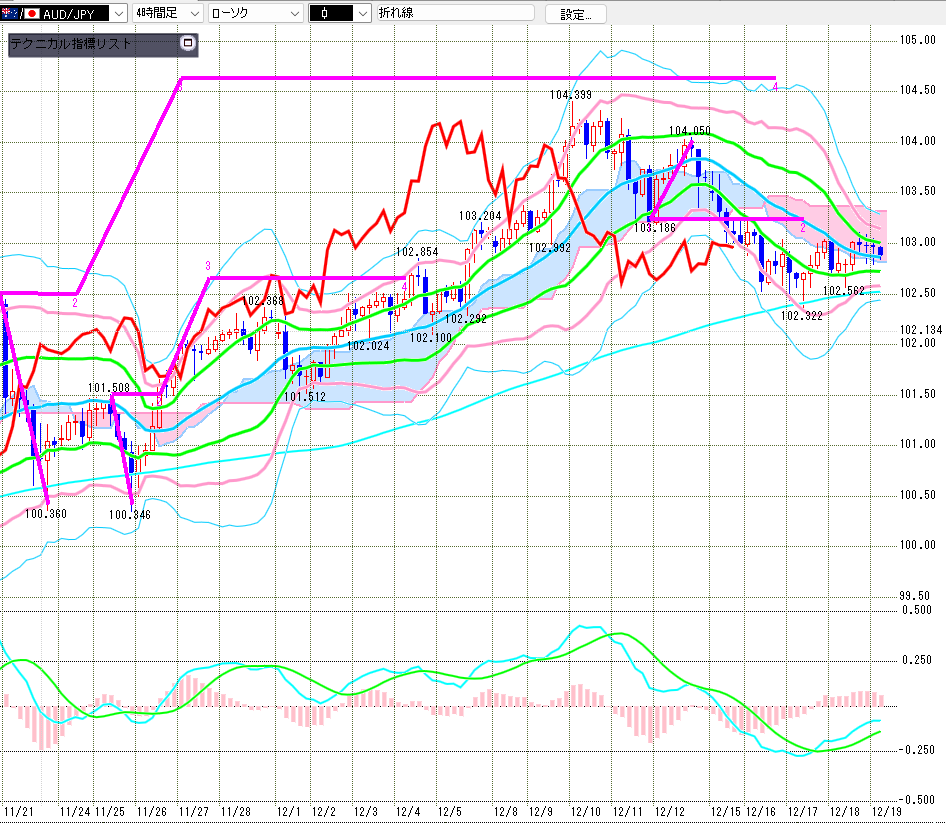This screenshot has height=823, width=946.
Task: Click the 101.508 price annotation
Action: coord(109,388)
